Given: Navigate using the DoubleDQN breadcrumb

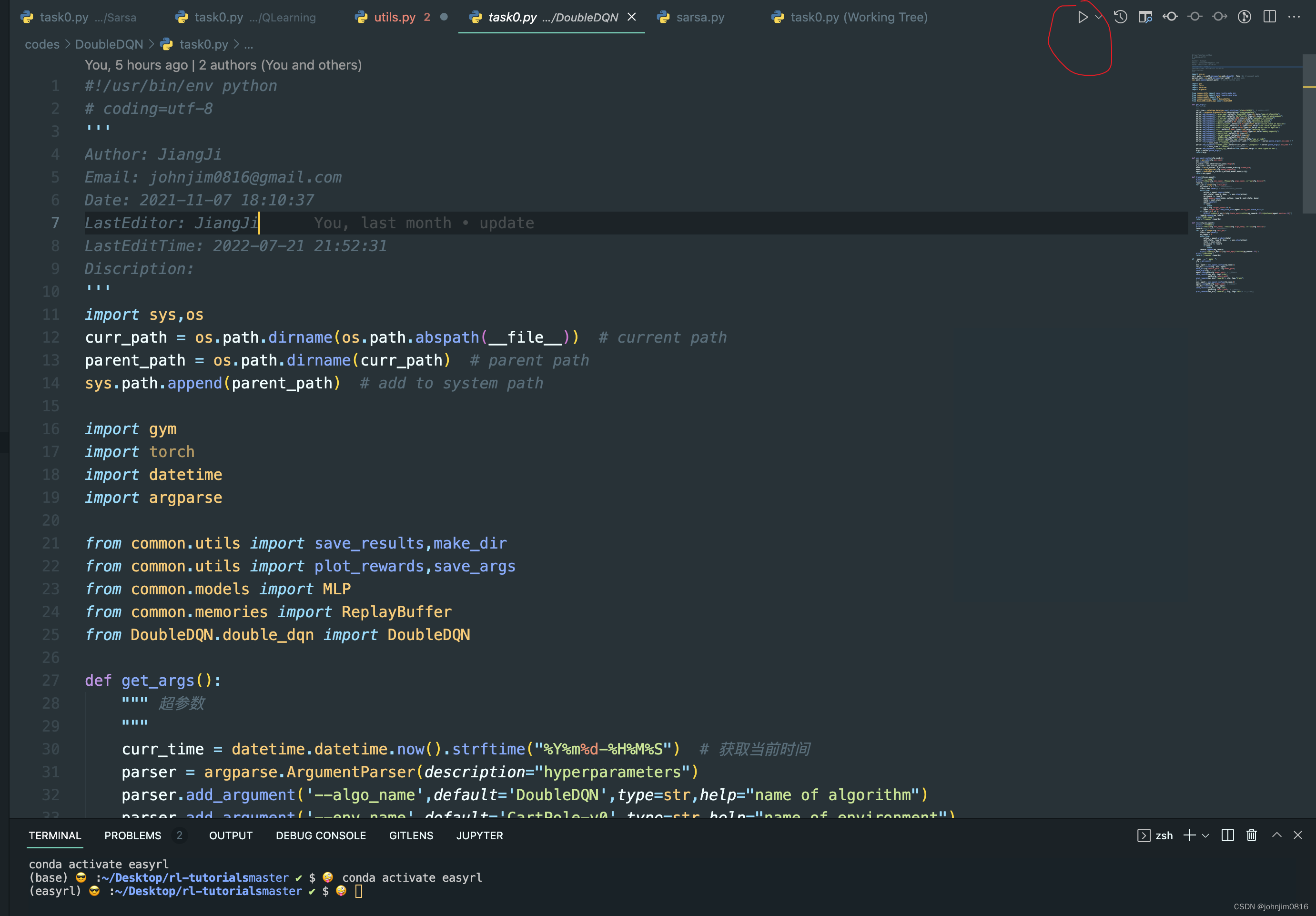Looking at the screenshot, I should 109,44.
